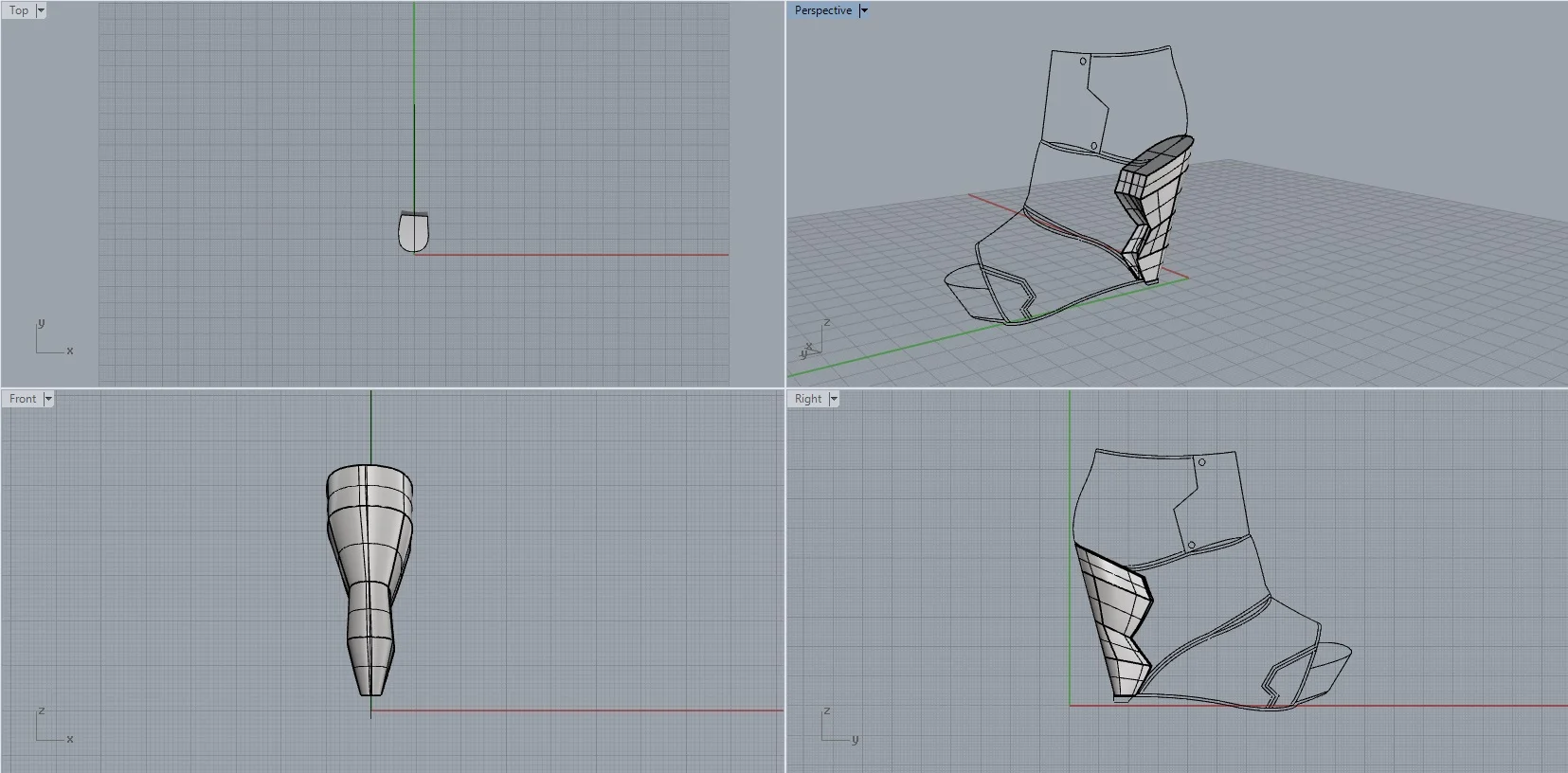Viewport: 1568px width, 773px height.
Task: Select the shaded heel in the Front viewport
Action: coord(369,578)
